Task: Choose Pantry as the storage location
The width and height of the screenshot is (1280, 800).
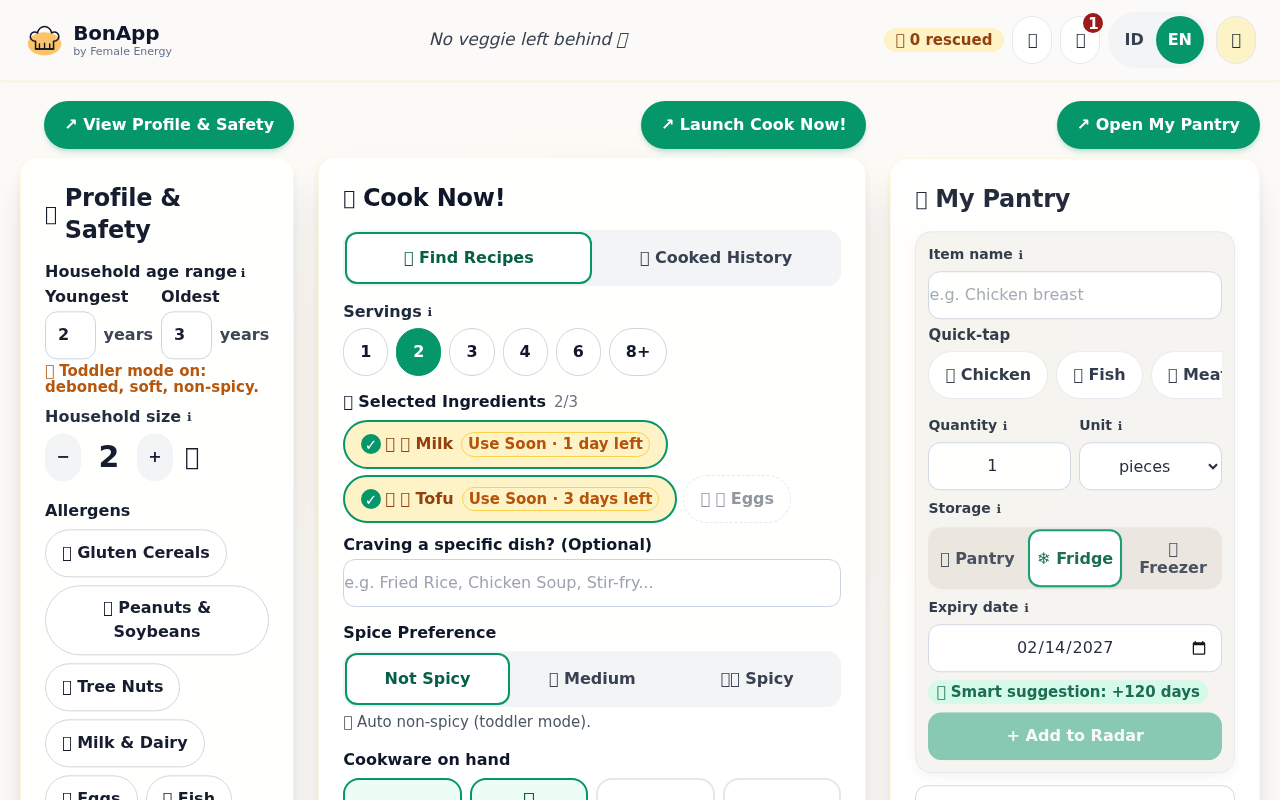Action: coord(977,558)
